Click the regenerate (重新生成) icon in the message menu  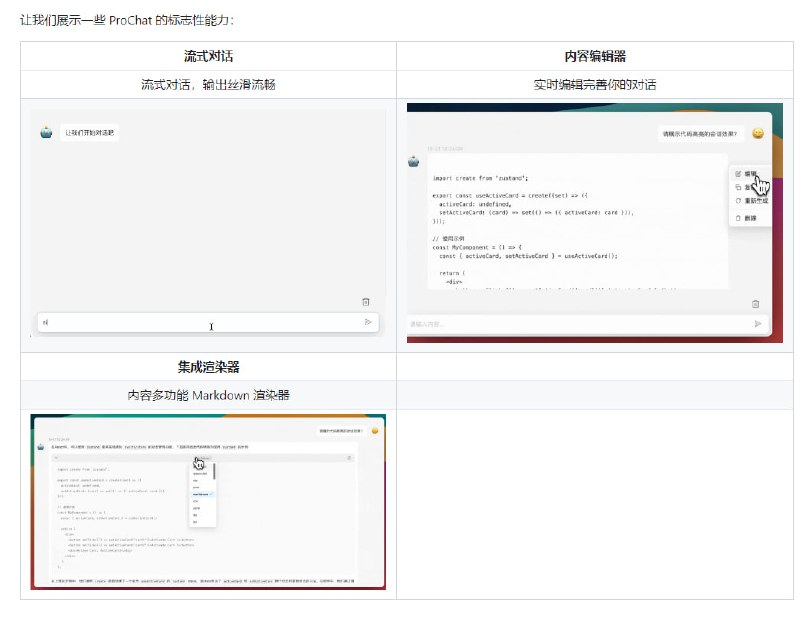[x=737, y=199]
